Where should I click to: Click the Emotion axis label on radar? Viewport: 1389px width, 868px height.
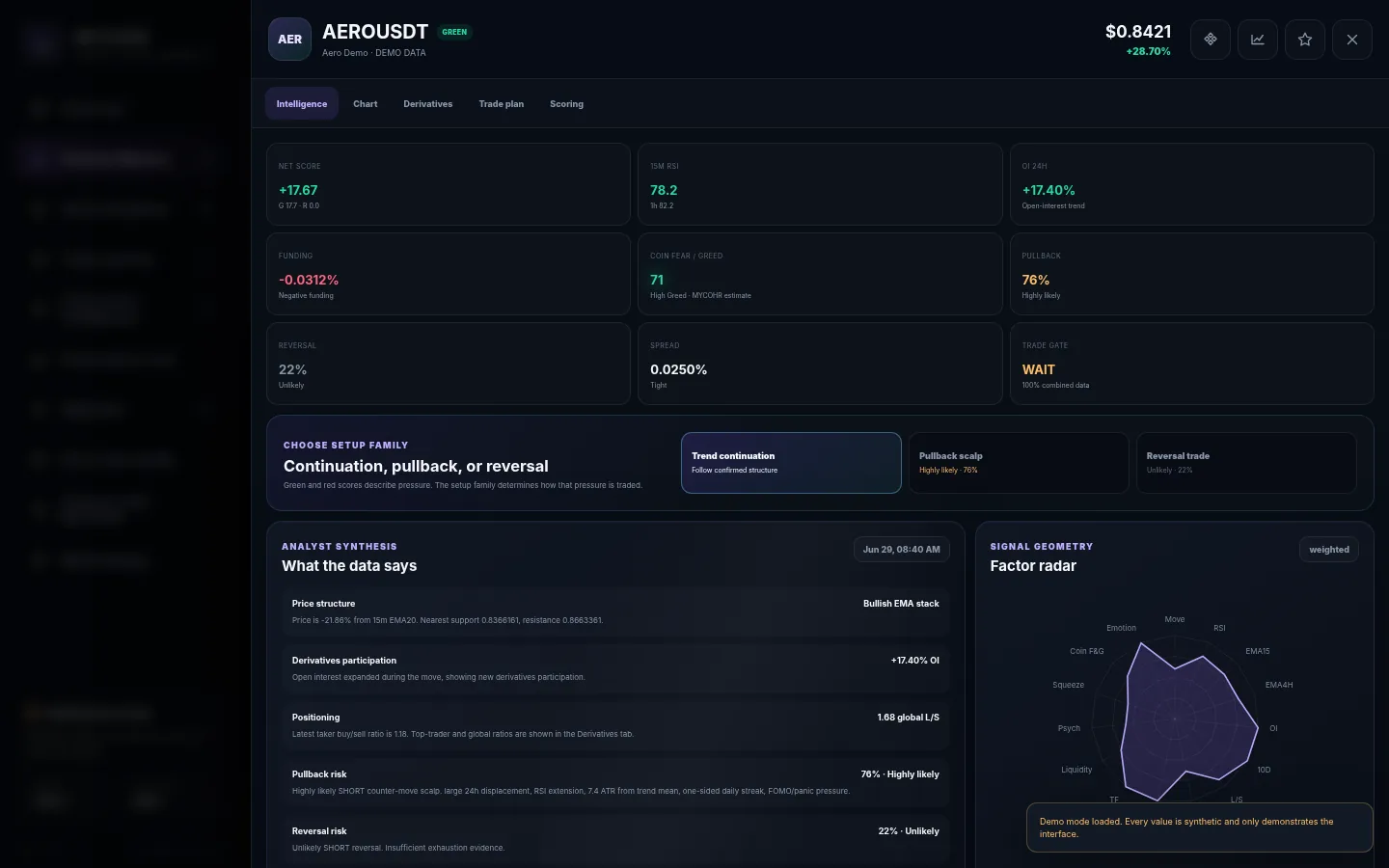point(1121,628)
